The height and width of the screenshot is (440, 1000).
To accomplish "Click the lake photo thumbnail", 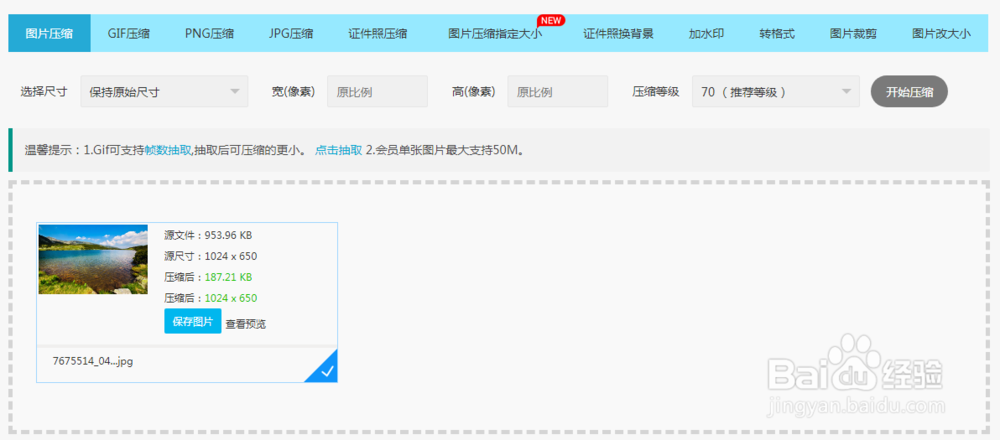I will [x=93, y=259].
